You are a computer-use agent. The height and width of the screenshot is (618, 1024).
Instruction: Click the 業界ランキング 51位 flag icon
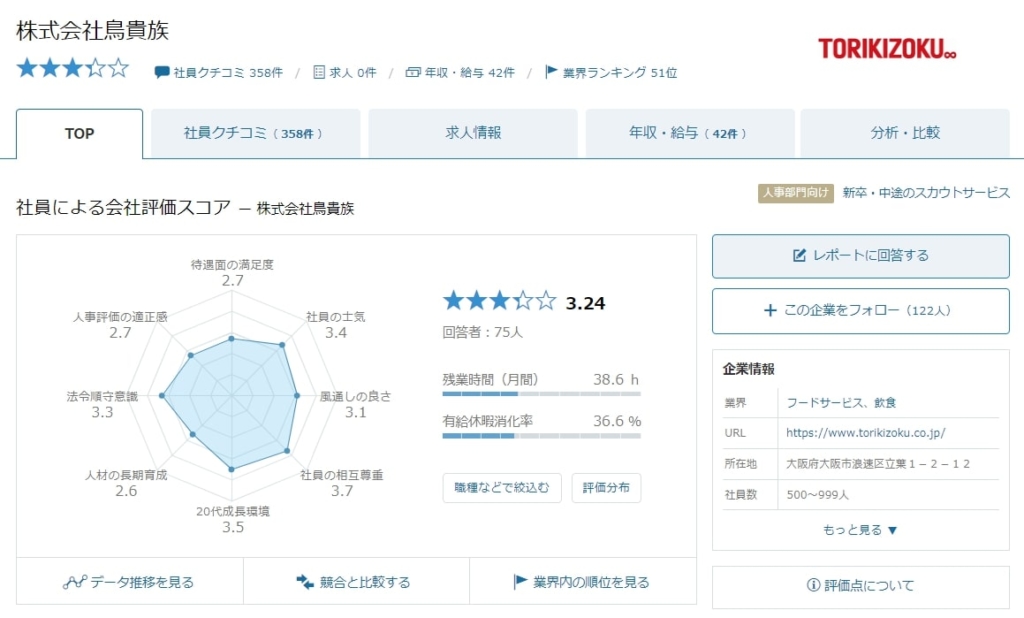[x=551, y=72]
